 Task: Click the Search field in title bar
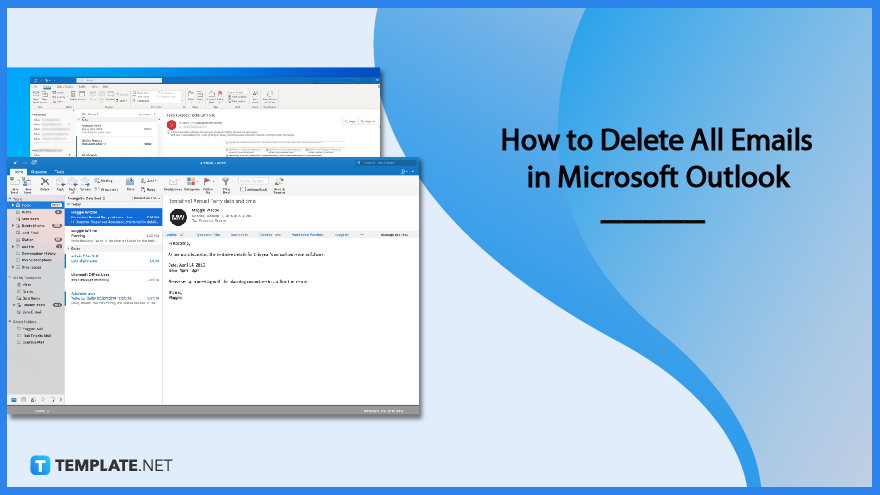point(382,161)
